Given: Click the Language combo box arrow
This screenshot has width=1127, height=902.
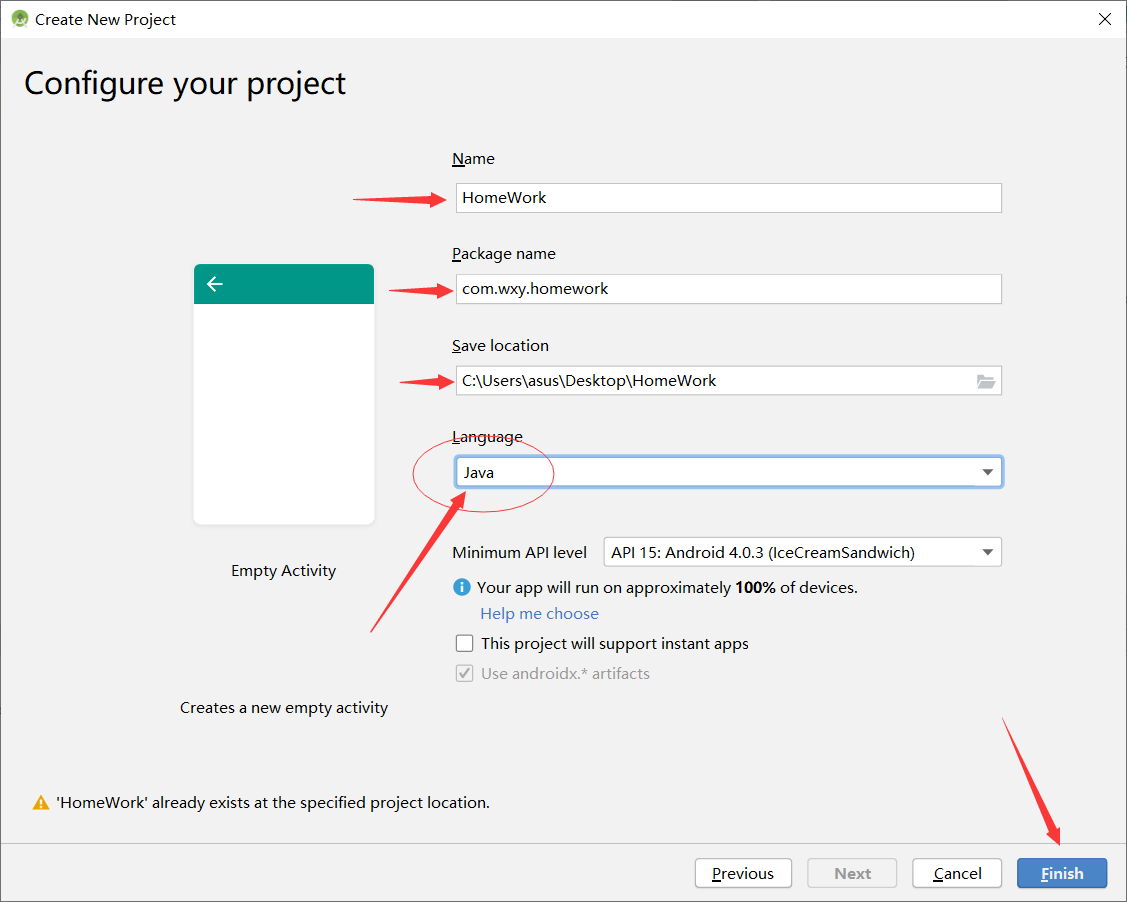Looking at the screenshot, I should click(x=987, y=472).
